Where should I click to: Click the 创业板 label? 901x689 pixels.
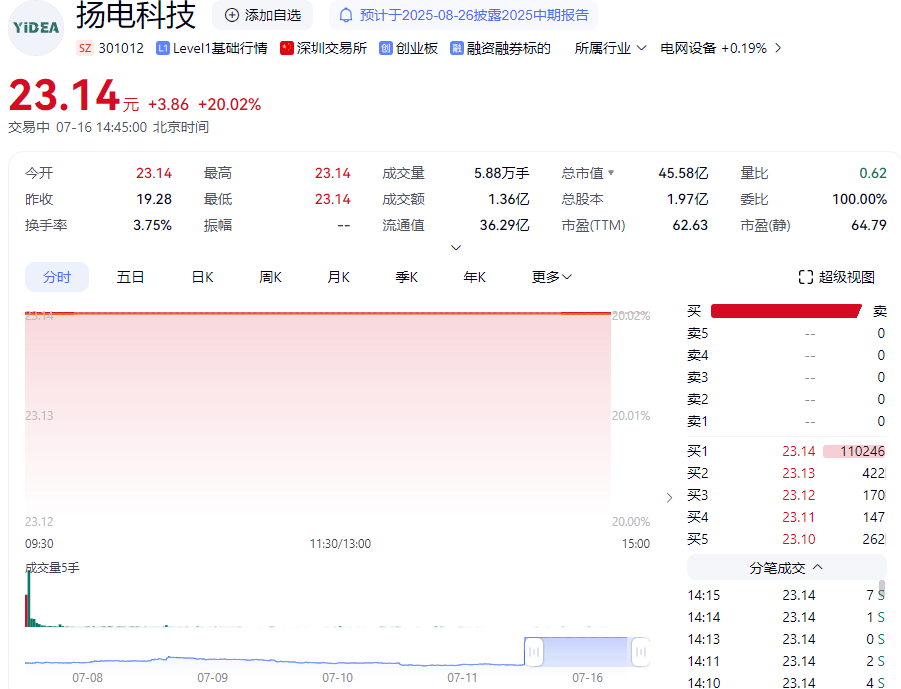click(417, 48)
